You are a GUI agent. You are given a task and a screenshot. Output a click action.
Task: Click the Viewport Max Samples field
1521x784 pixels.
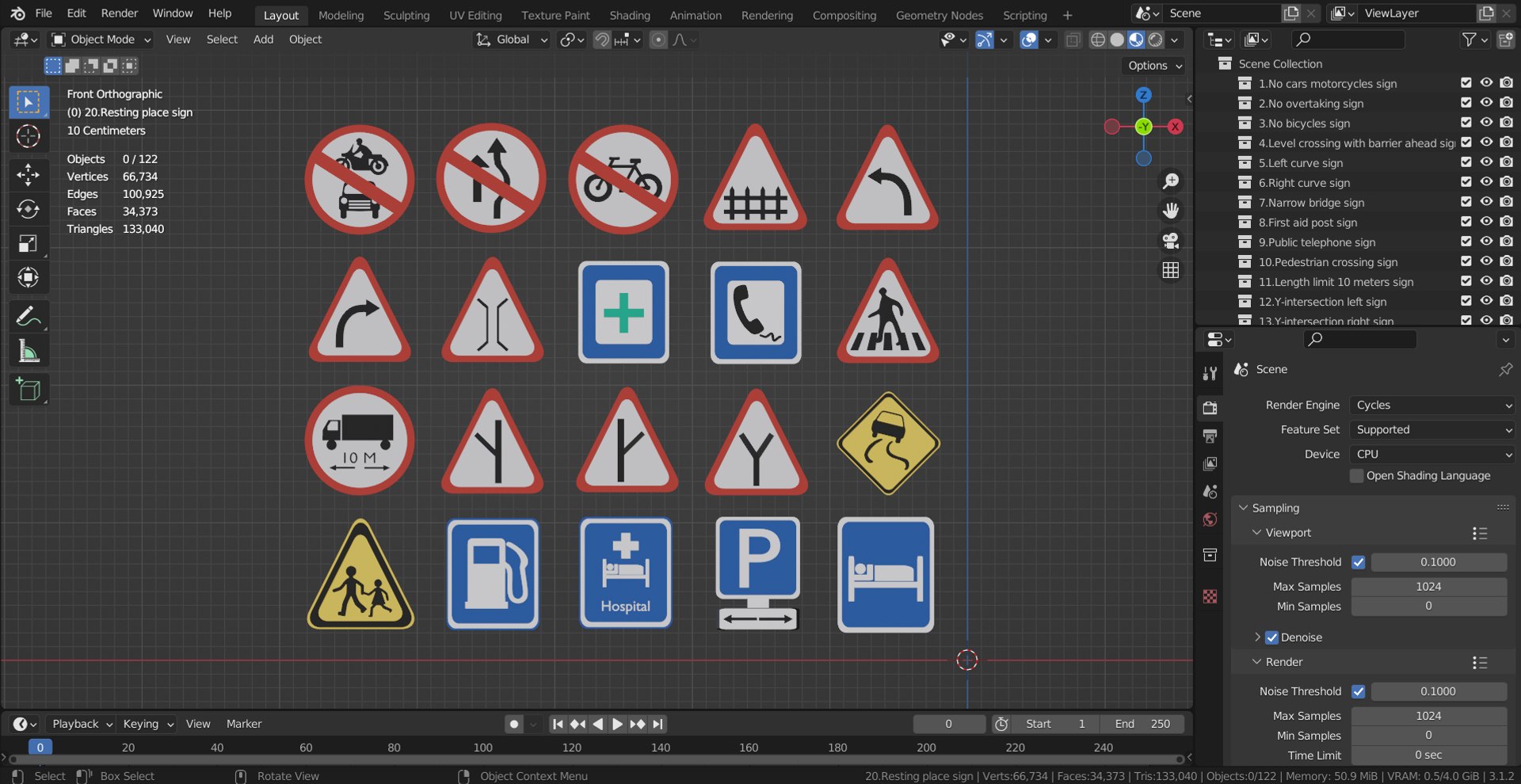1429,587
